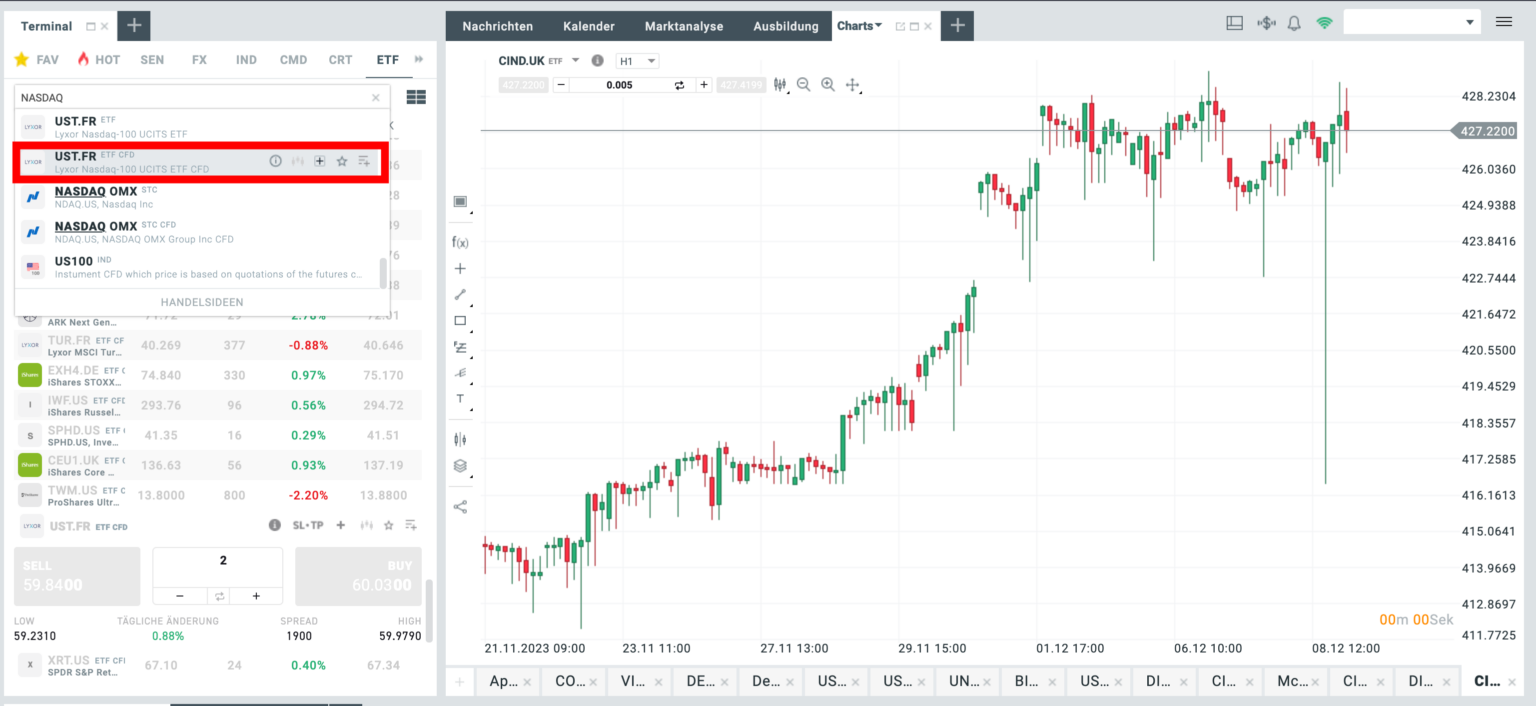Increase order volume with the plus stepper
1536x706 pixels.
pos(256,595)
